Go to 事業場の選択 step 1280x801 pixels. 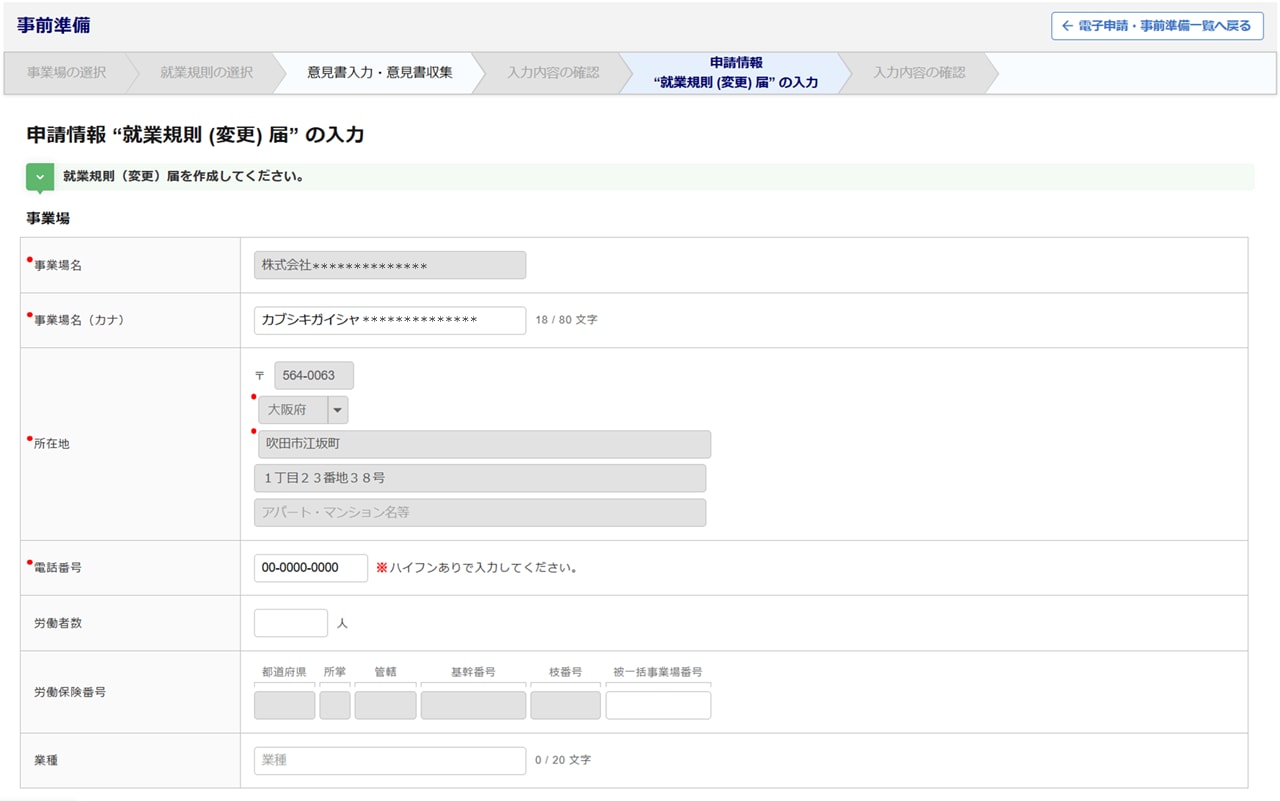tap(66, 73)
